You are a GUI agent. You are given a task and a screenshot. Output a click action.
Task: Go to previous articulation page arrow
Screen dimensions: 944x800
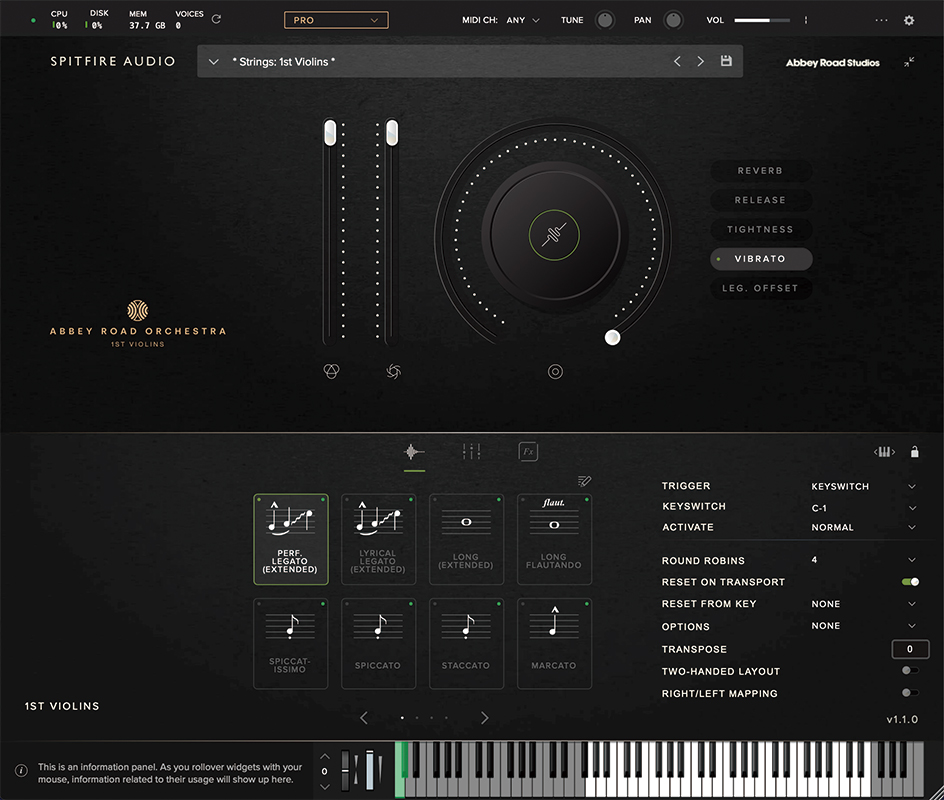coord(364,718)
